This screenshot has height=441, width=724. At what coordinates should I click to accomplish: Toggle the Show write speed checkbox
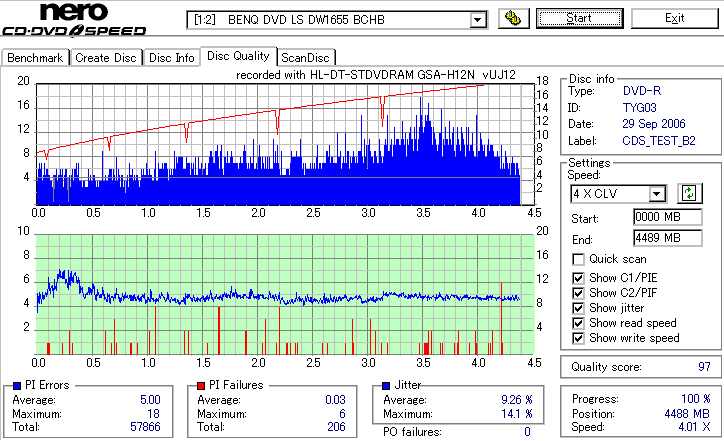578,338
